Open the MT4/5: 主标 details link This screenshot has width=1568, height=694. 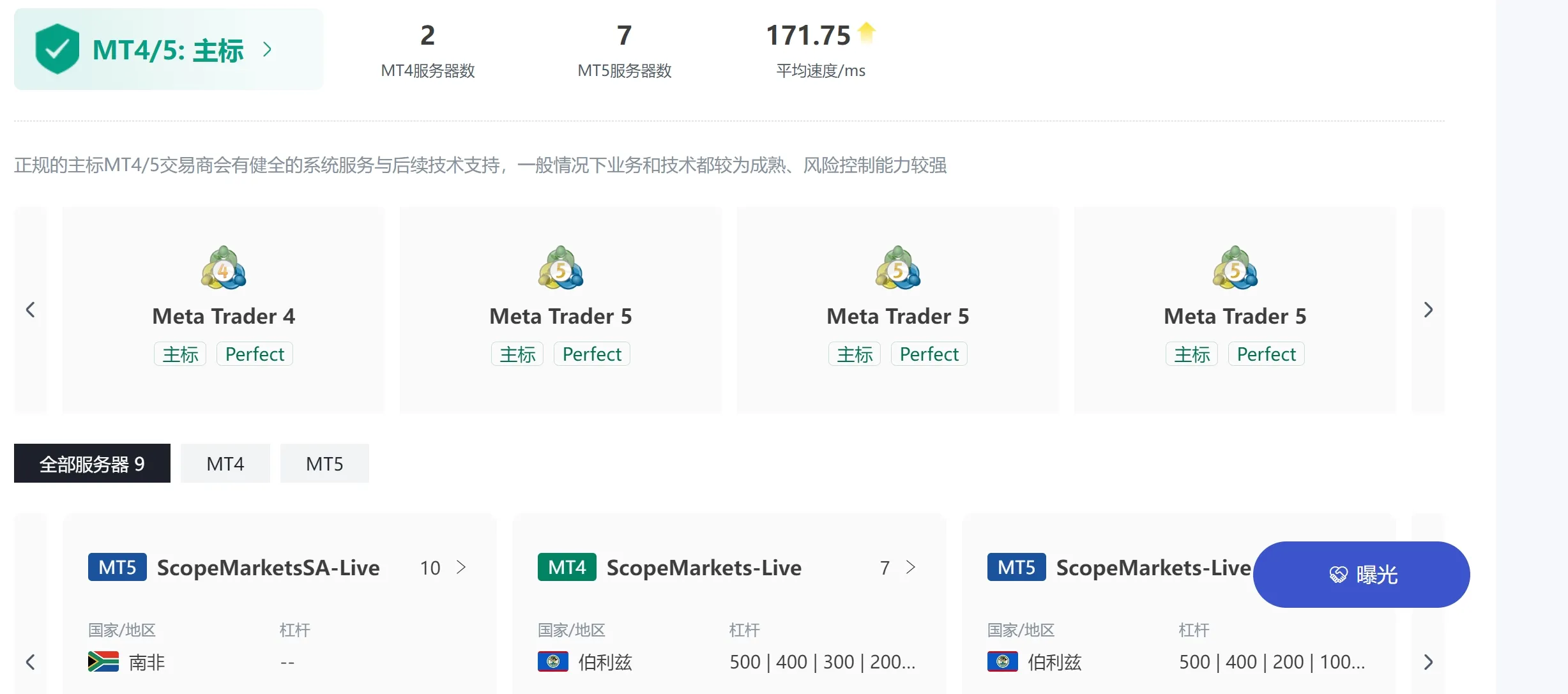[x=169, y=50]
